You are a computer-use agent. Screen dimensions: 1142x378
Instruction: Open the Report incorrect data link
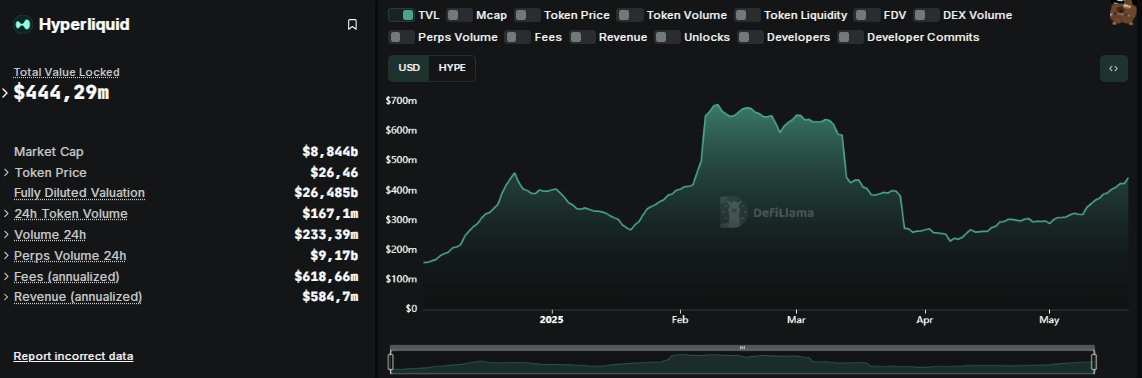74,356
